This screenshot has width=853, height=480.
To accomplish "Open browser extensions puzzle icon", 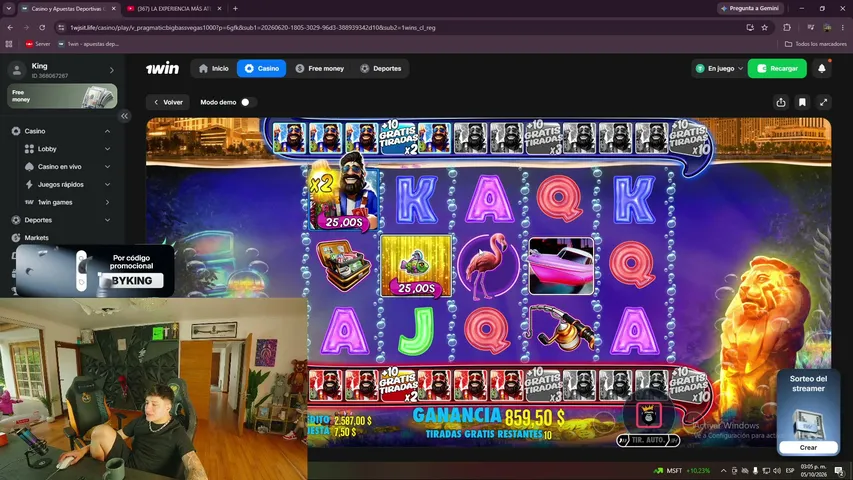I will 787,27.
